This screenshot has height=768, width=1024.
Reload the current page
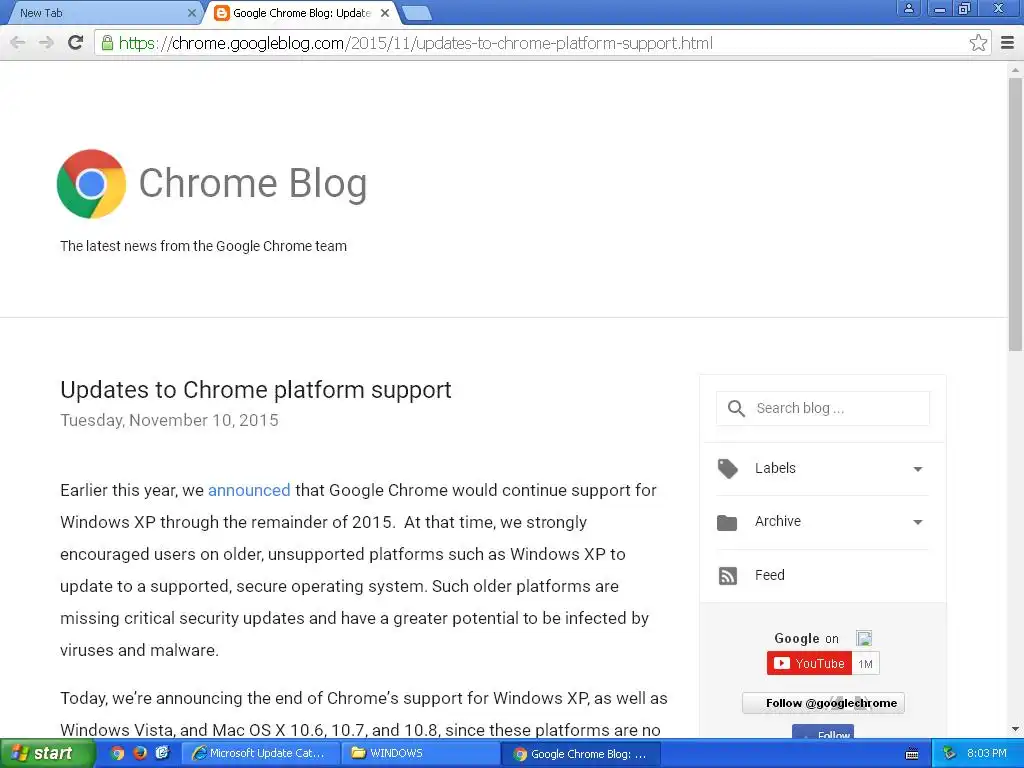76,43
